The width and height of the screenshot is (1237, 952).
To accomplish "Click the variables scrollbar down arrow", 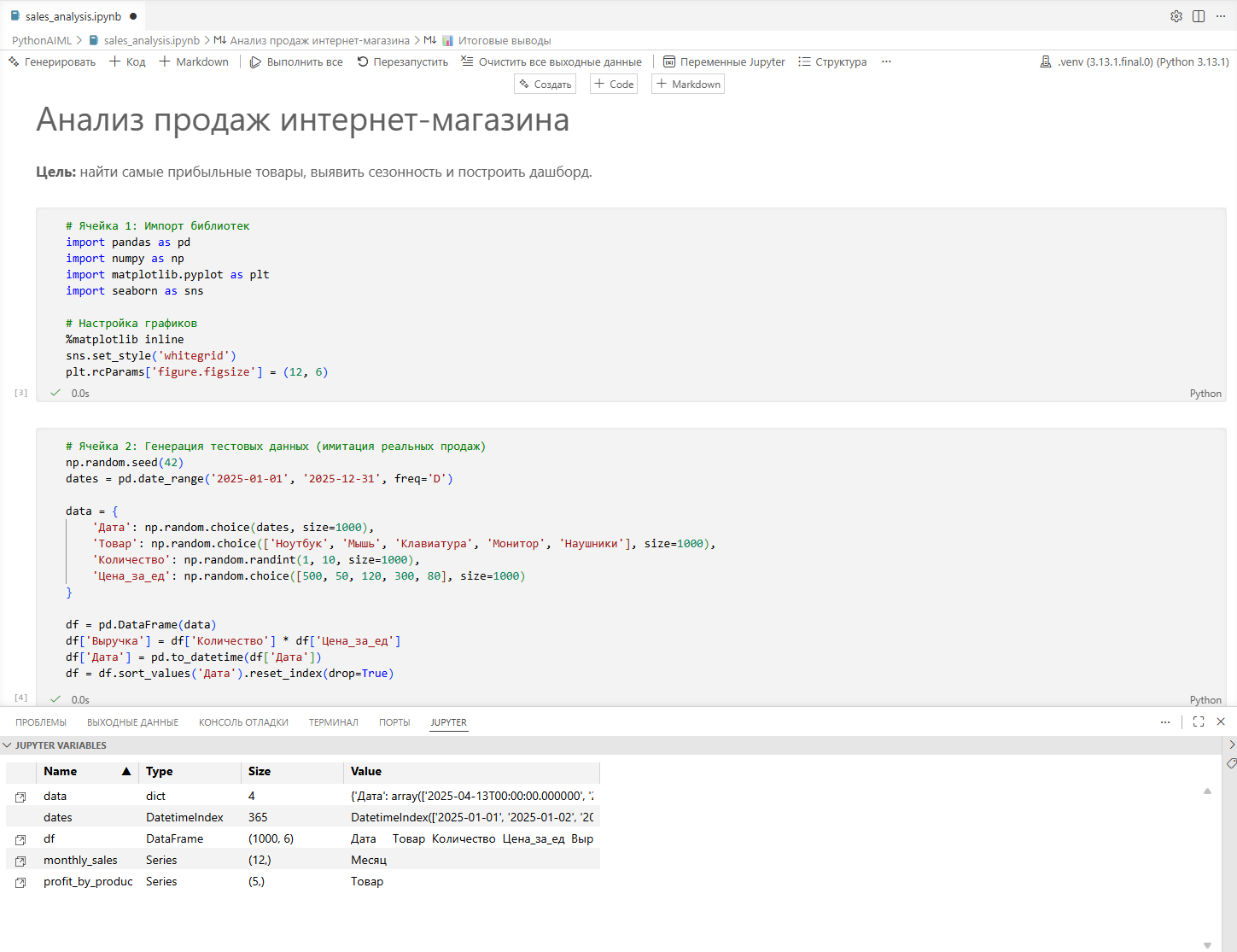I will 1207,945.
